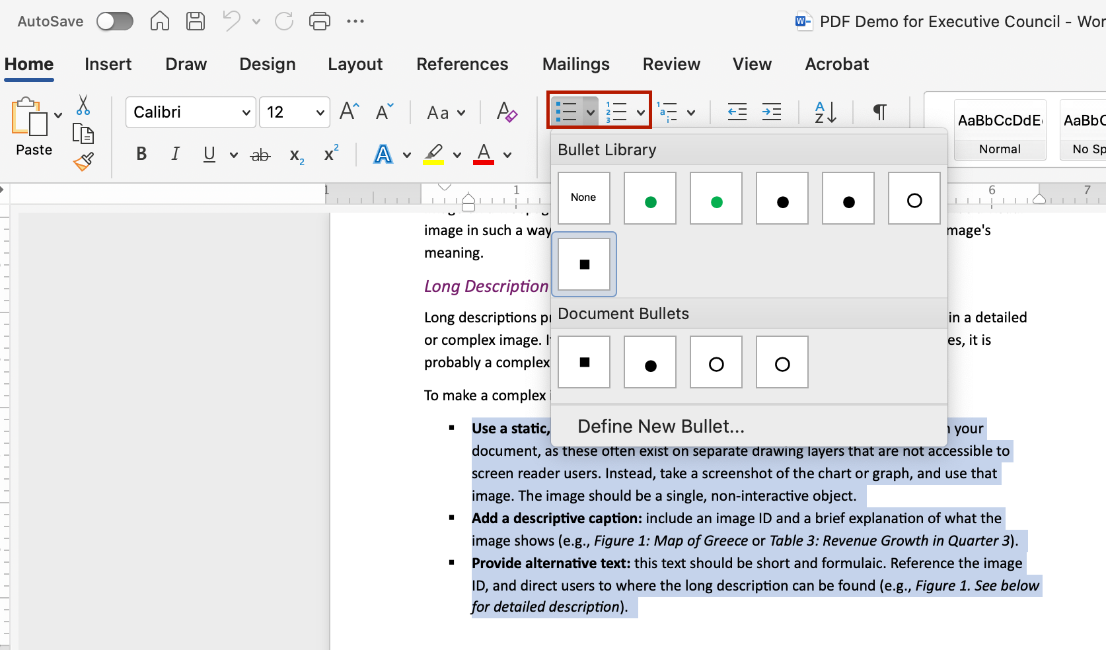Image resolution: width=1106 pixels, height=650 pixels.
Task: Toggle bold formatting
Action: (141, 154)
